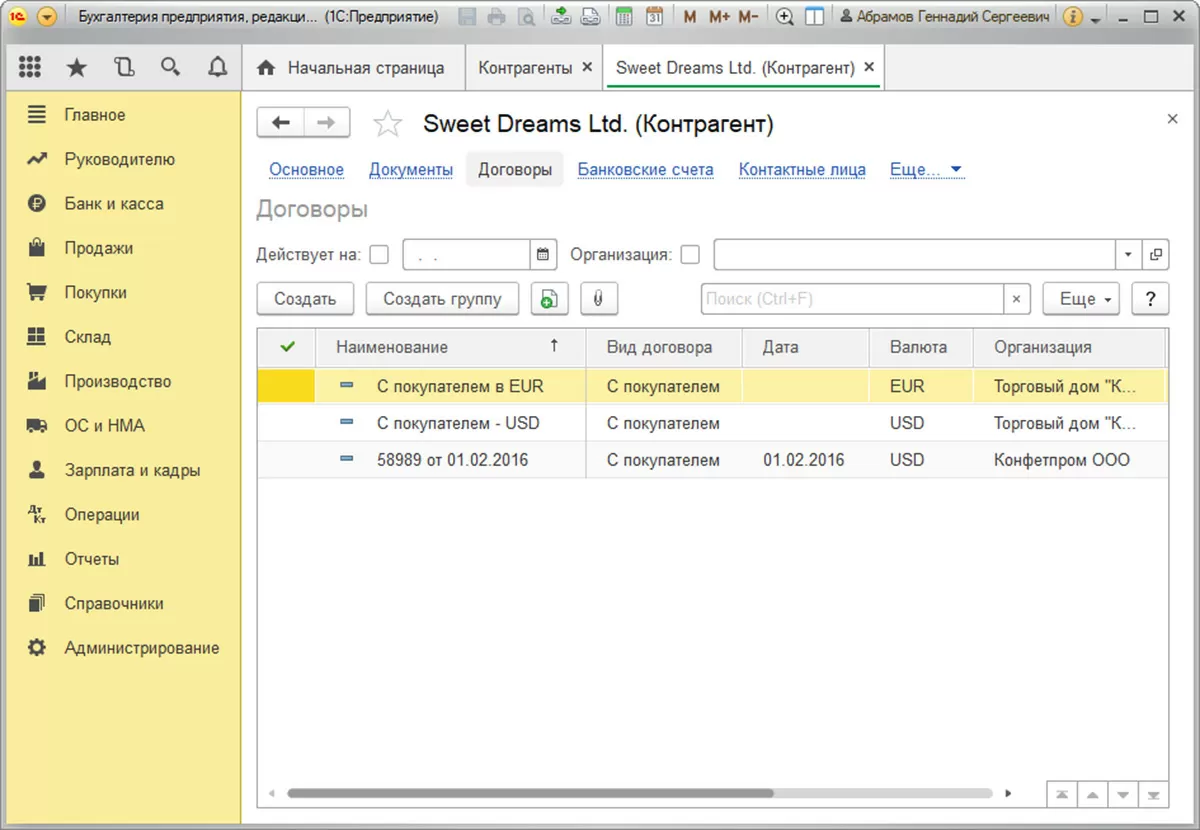Screen dimensions: 1200x830
Task: Click the search field 'Поиск (Ctrl+F)'
Action: pyautogui.click(x=851, y=298)
